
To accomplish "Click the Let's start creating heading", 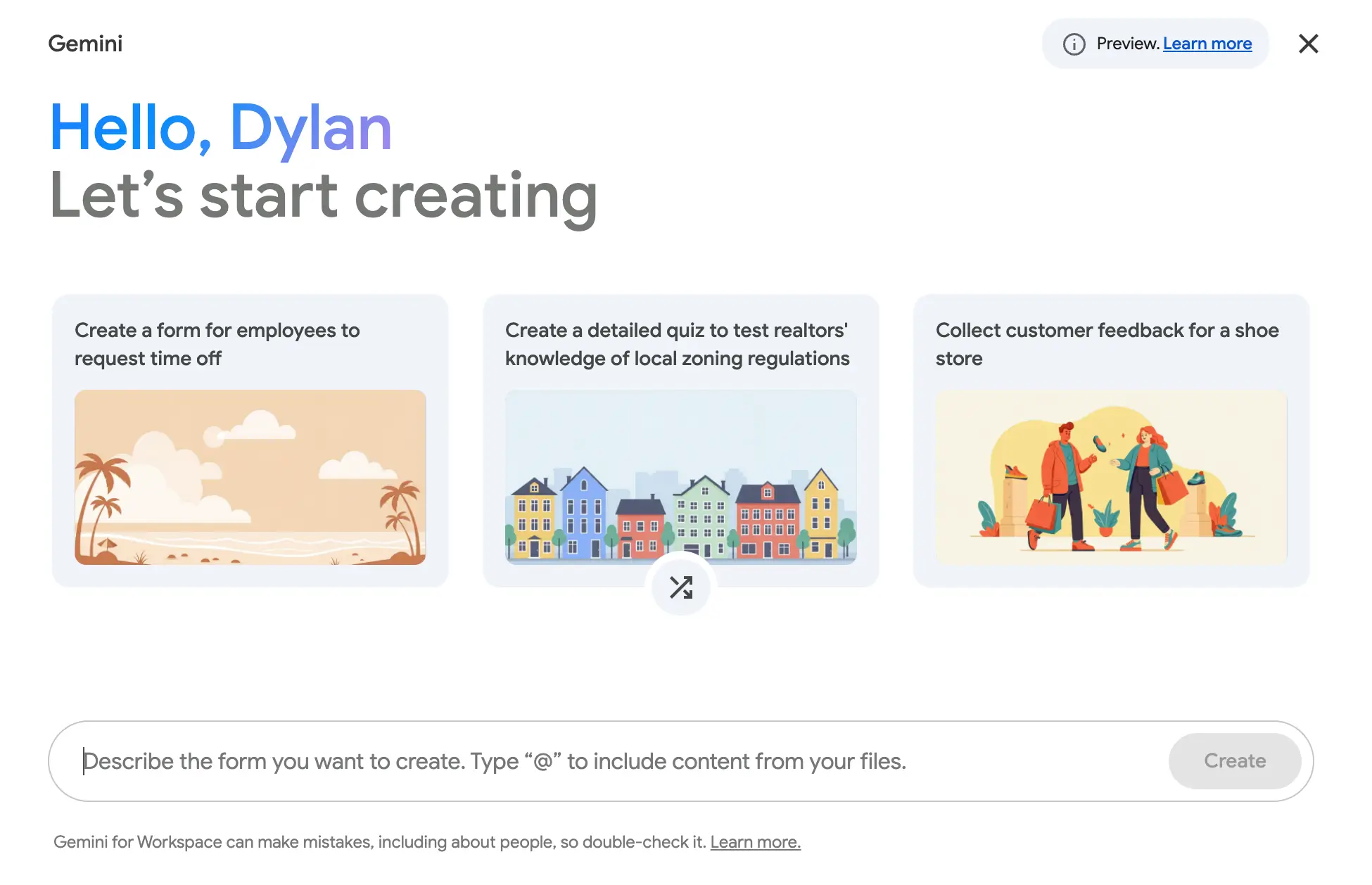I will pyautogui.click(x=324, y=196).
